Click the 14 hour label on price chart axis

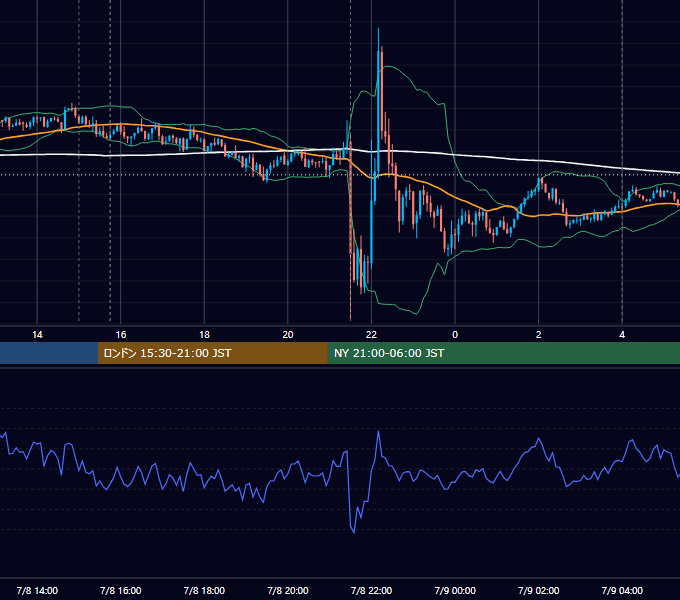[x=37, y=335]
